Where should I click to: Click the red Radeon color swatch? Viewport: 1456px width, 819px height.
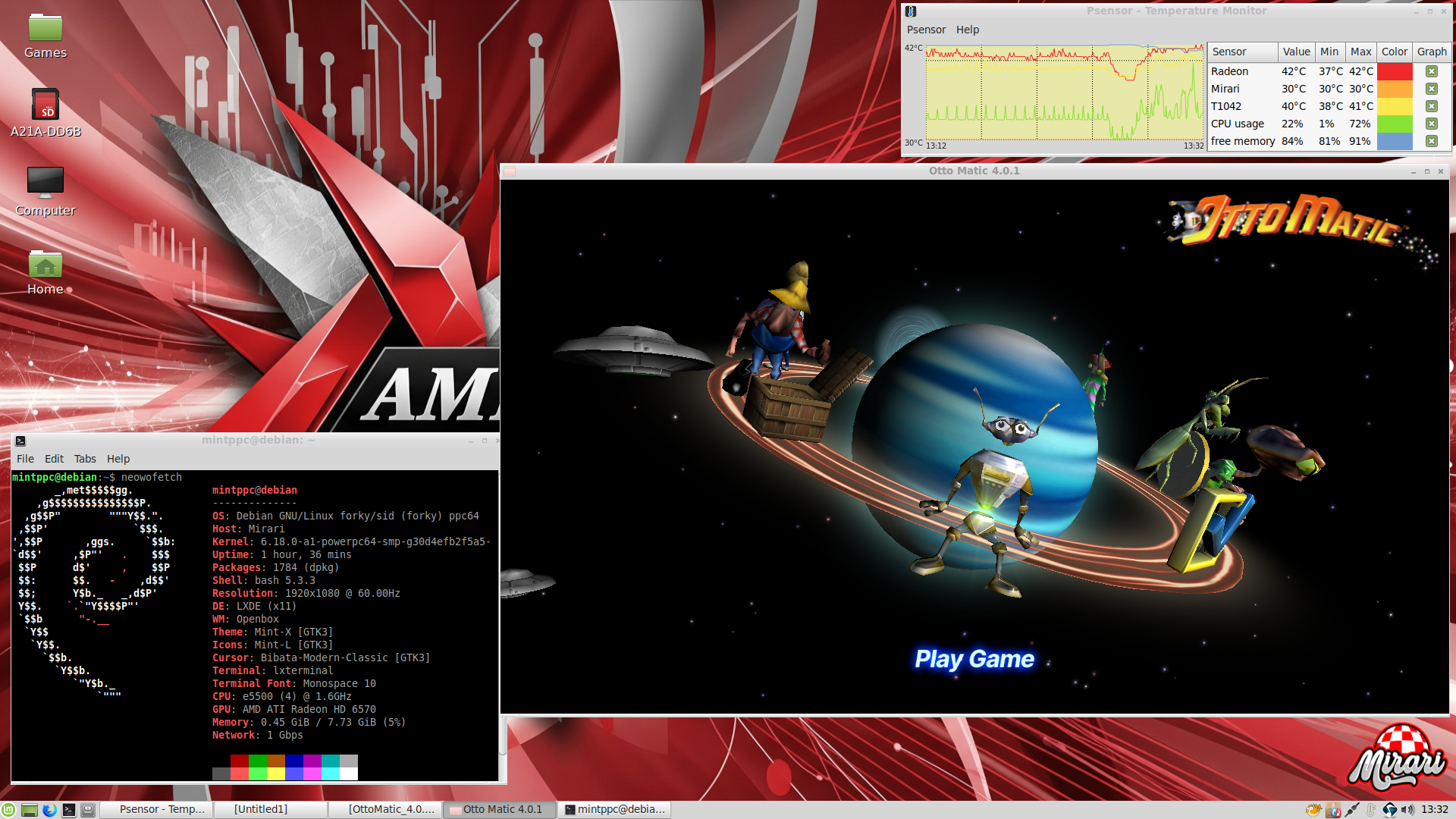click(1395, 71)
